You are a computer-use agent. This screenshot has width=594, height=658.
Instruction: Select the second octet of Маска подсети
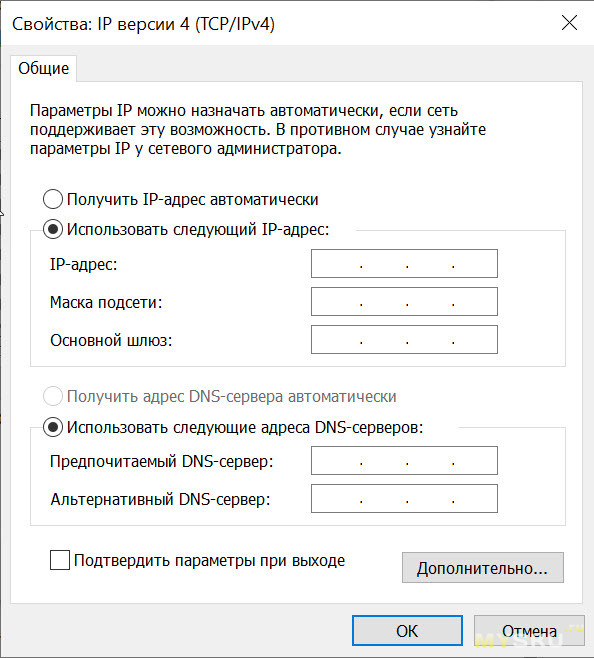pos(384,301)
